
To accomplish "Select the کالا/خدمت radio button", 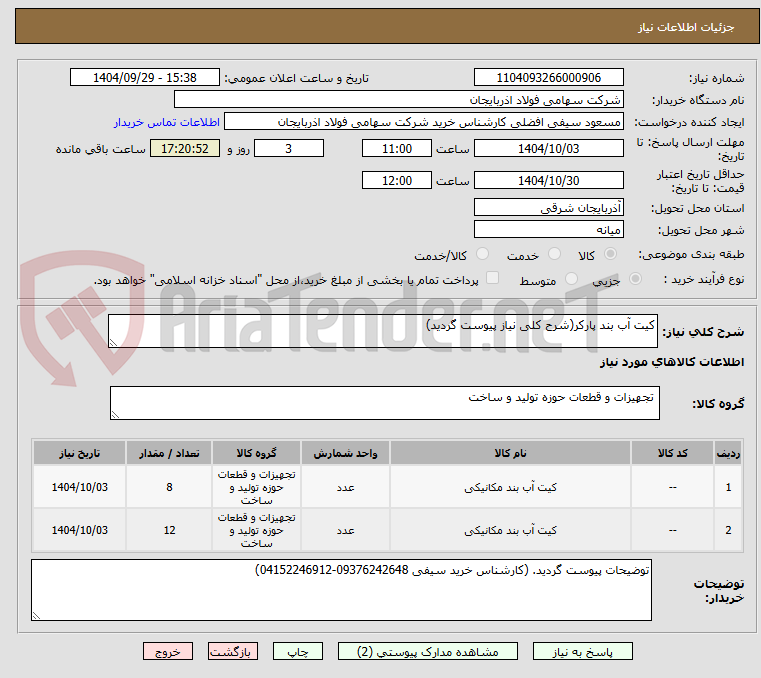I will pos(482,254).
